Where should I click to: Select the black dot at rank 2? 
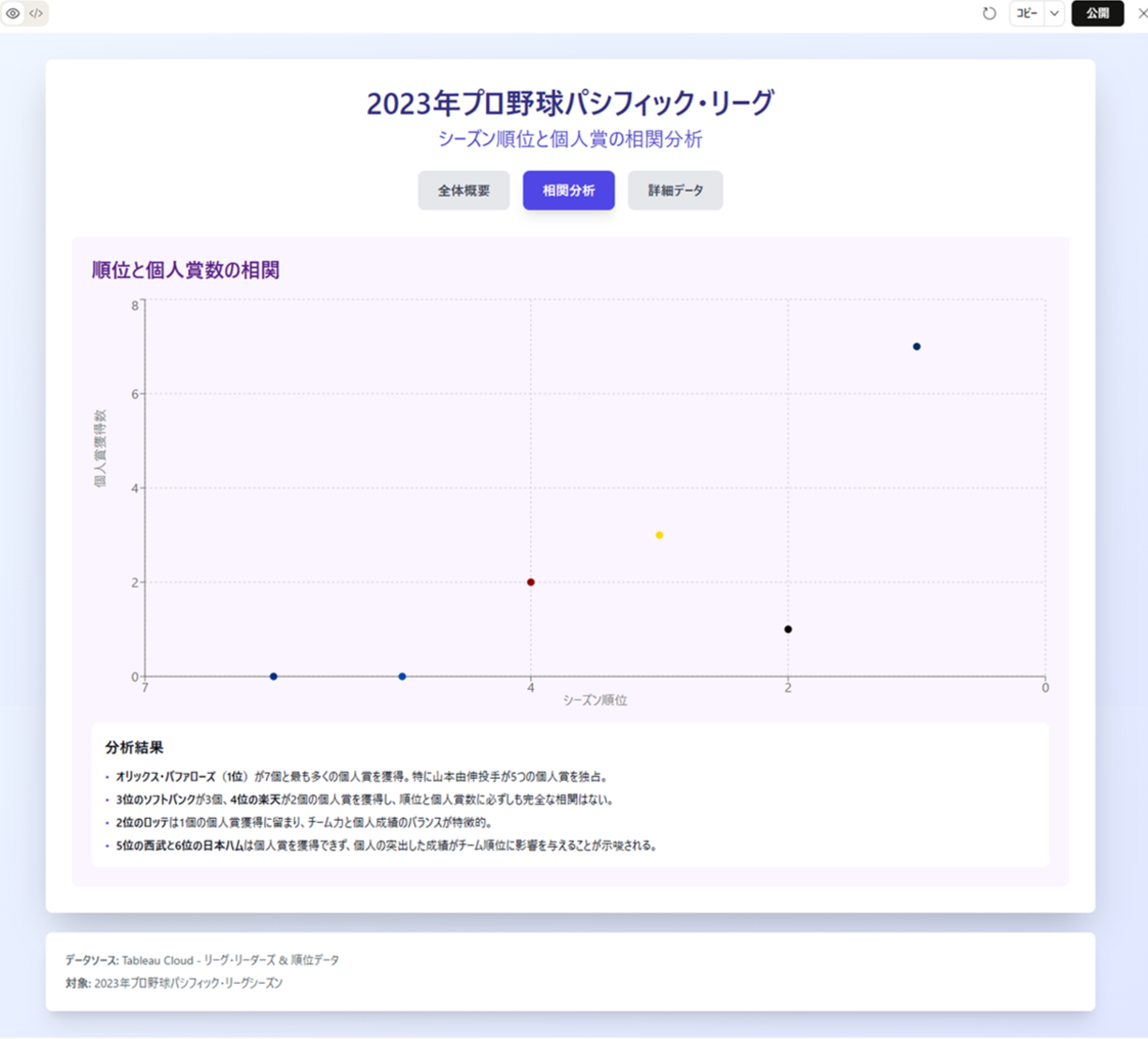tap(787, 629)
